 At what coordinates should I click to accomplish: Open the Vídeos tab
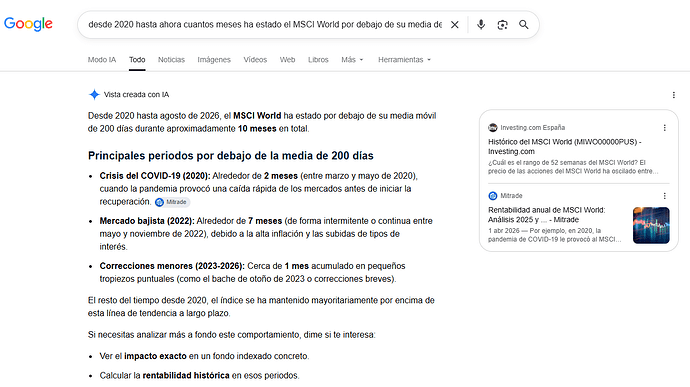(255, 59)
